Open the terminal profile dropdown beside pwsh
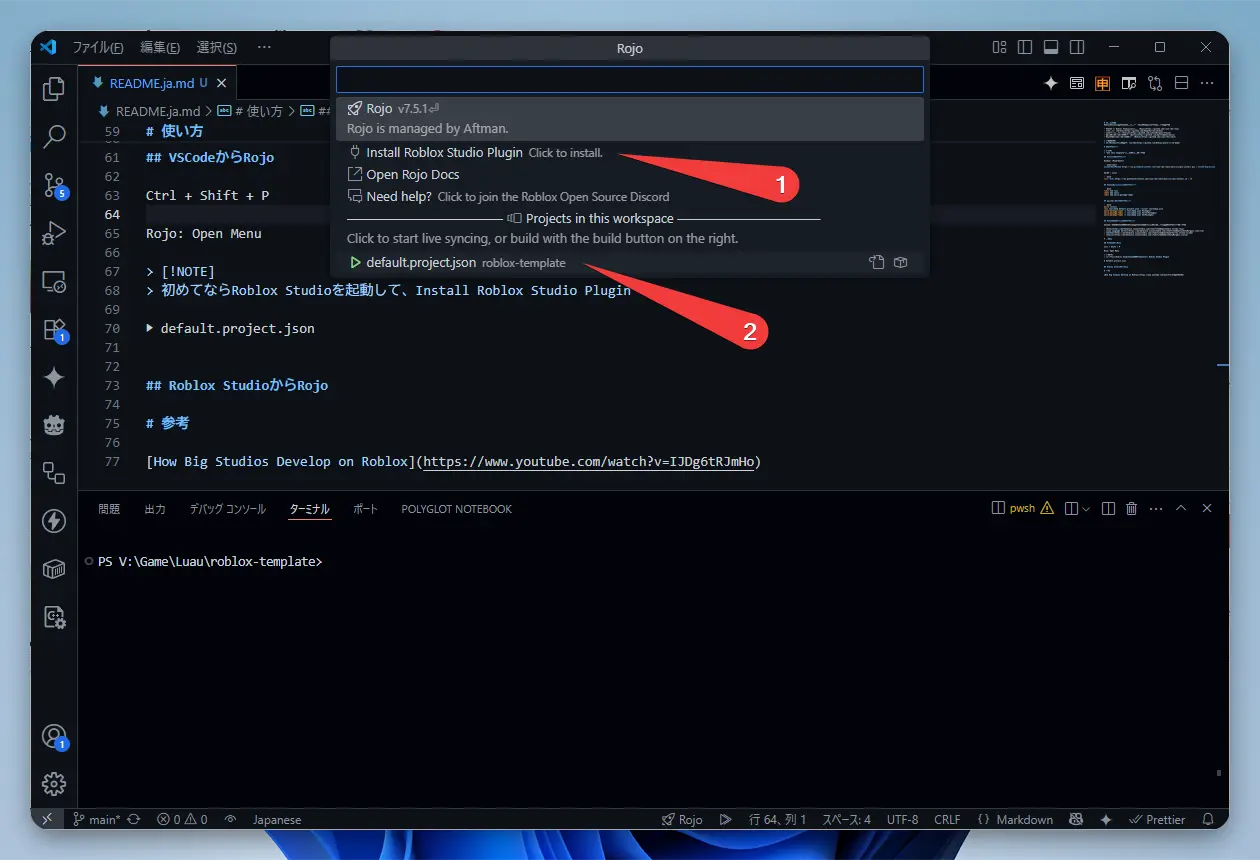Viewport: 1260px width, 860px height. (1086, 508)
